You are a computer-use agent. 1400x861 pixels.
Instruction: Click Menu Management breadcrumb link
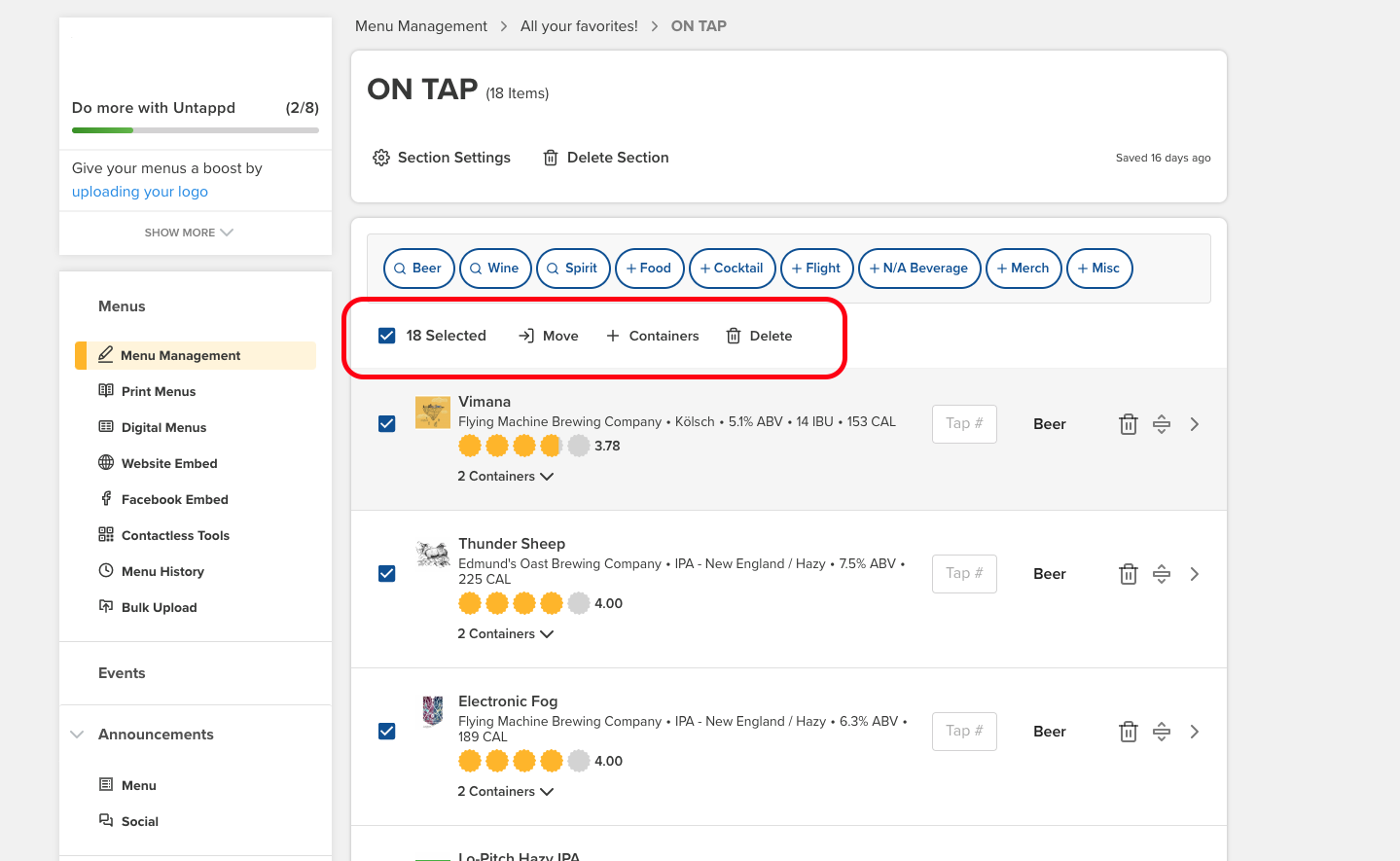pos(421,26)
